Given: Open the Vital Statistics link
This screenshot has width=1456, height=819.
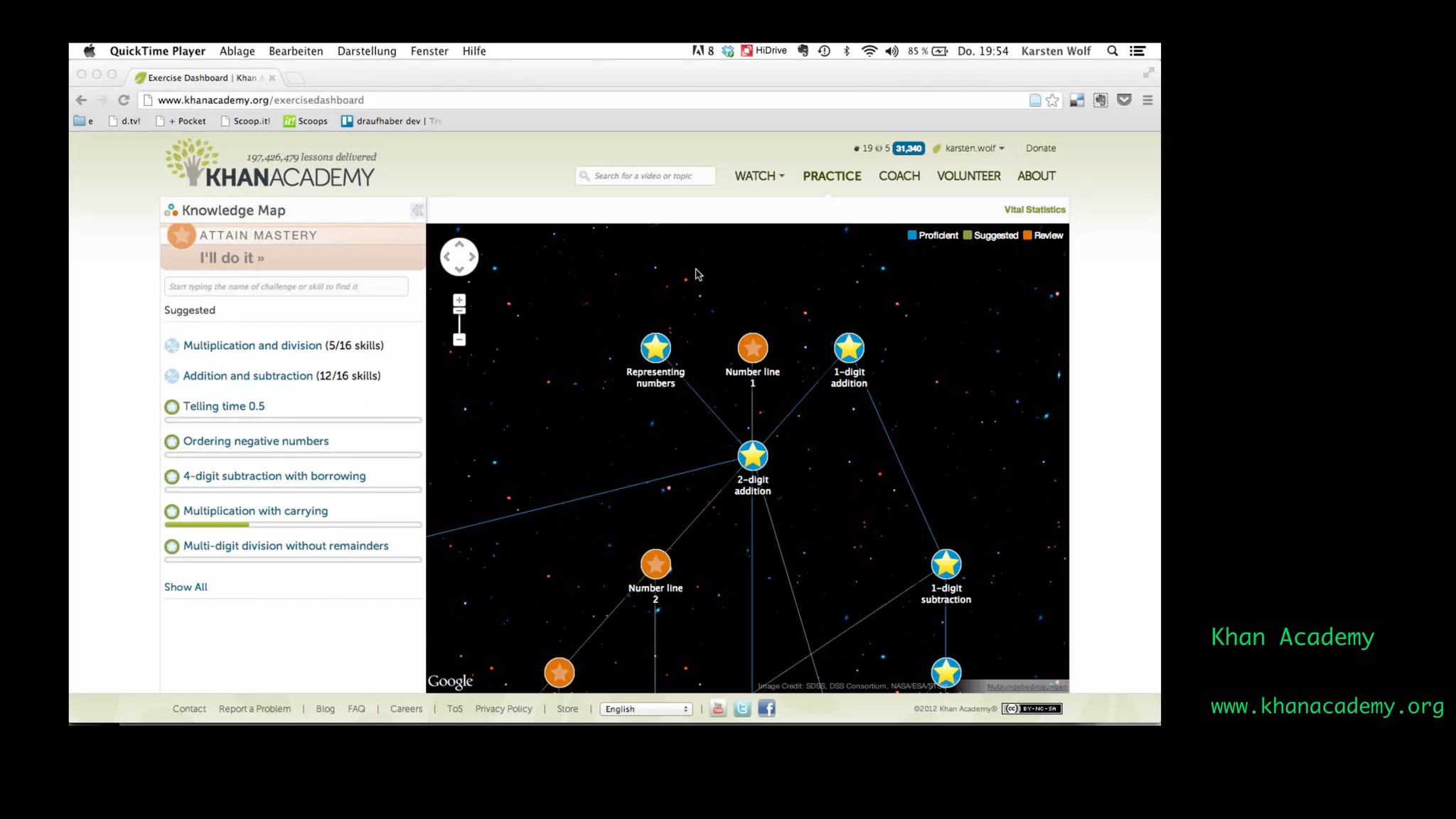Looking at the screenshot, I should (1034, 210).
